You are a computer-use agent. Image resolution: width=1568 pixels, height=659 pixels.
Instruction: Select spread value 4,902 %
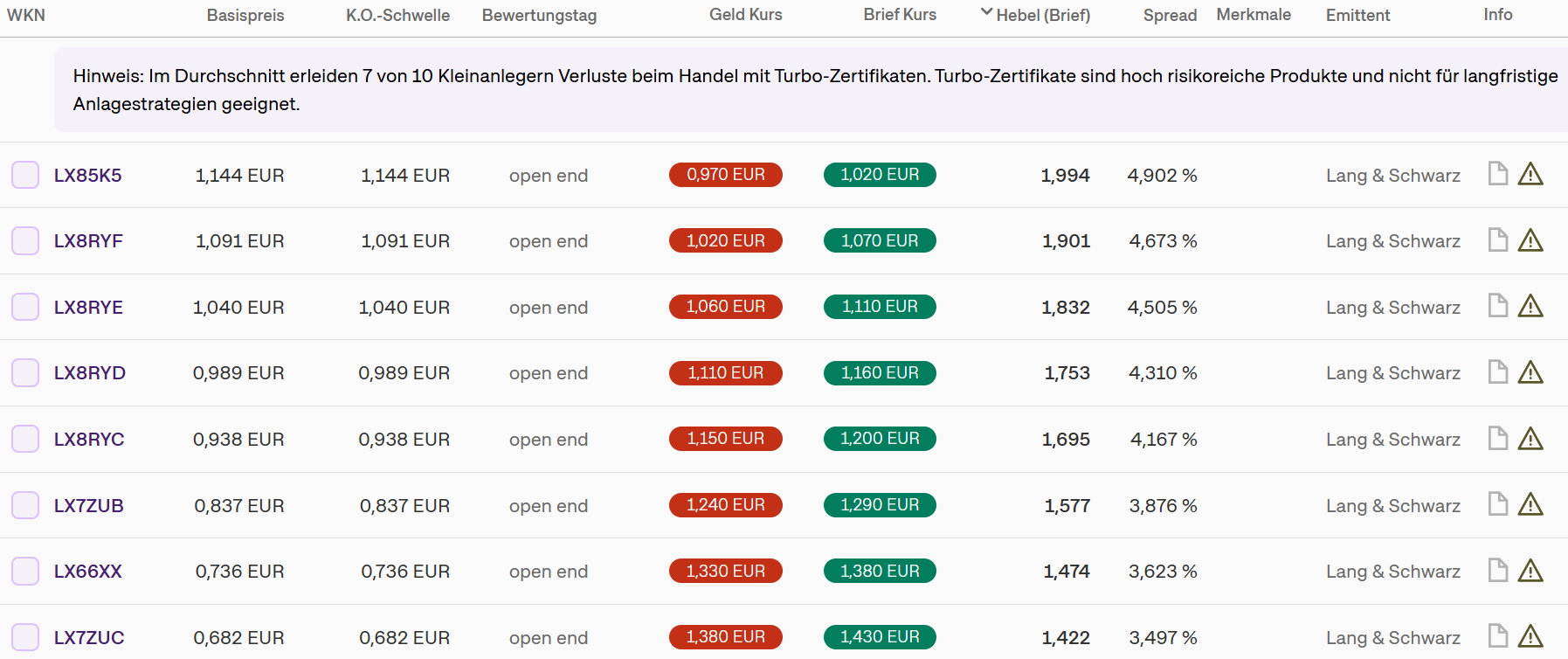[x=1163, y=176]
